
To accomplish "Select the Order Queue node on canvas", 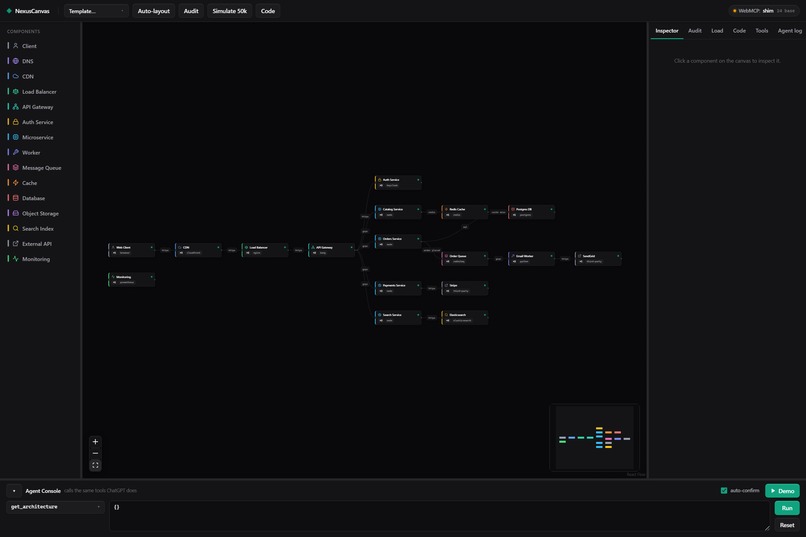I will click(465, 258).
